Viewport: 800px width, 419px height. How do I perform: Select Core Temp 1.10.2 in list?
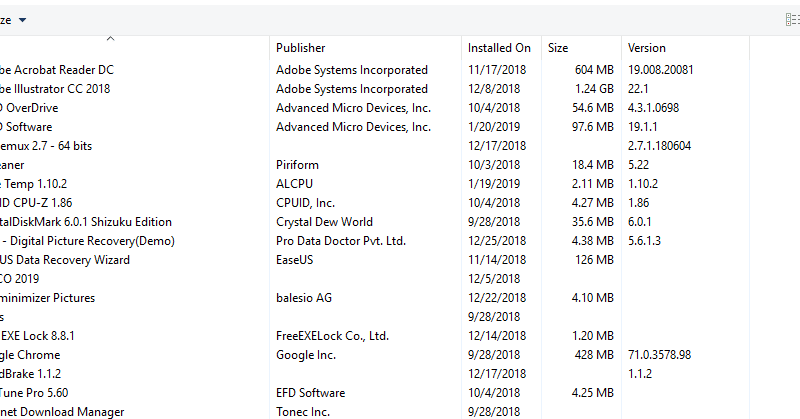(374, 184)
